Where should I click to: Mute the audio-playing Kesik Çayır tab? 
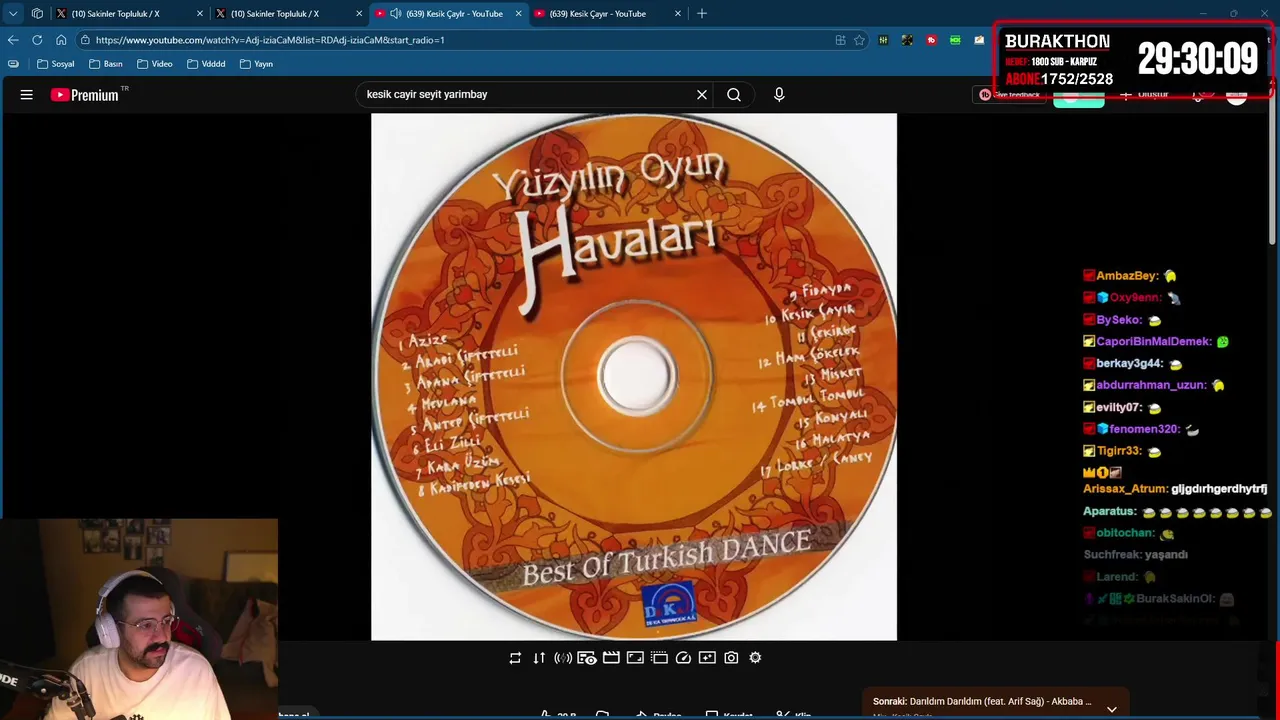point(396,14)
